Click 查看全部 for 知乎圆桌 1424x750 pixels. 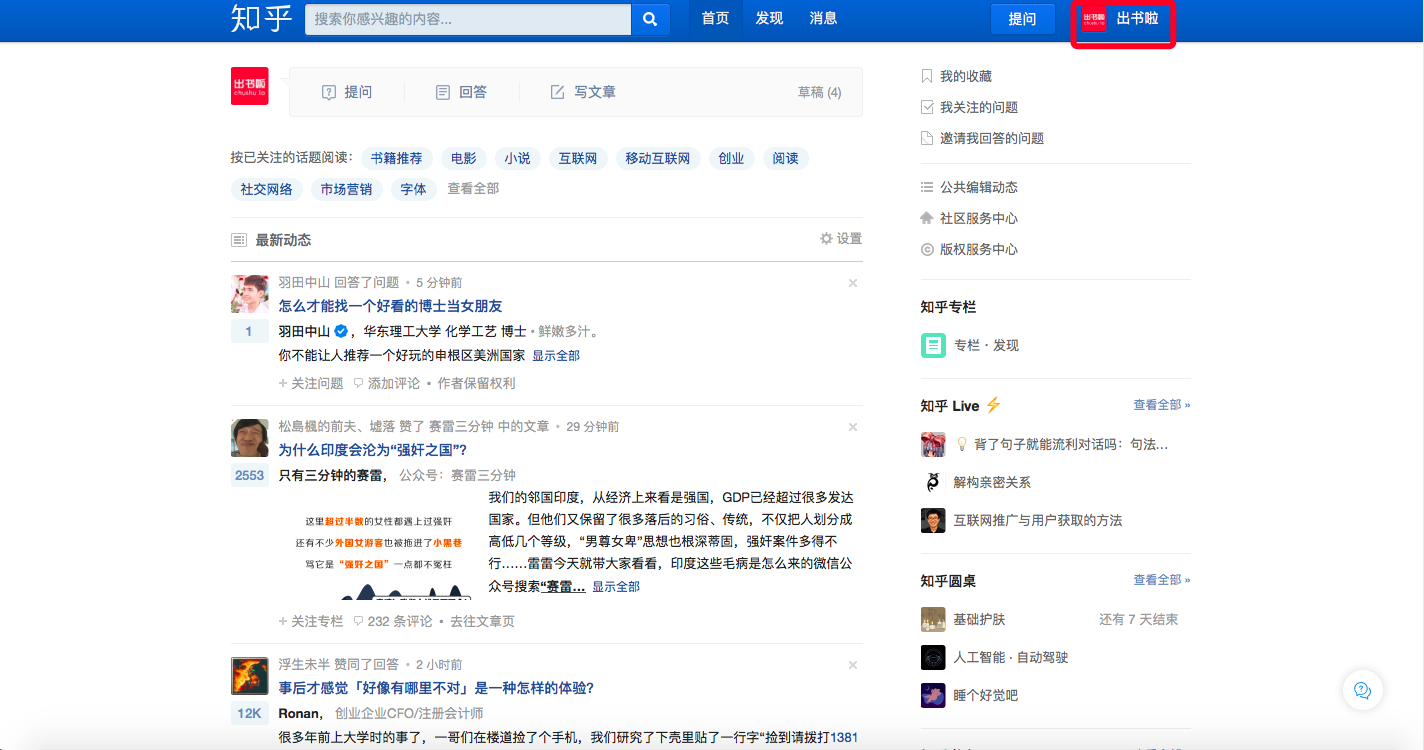tap(1162, 579)
